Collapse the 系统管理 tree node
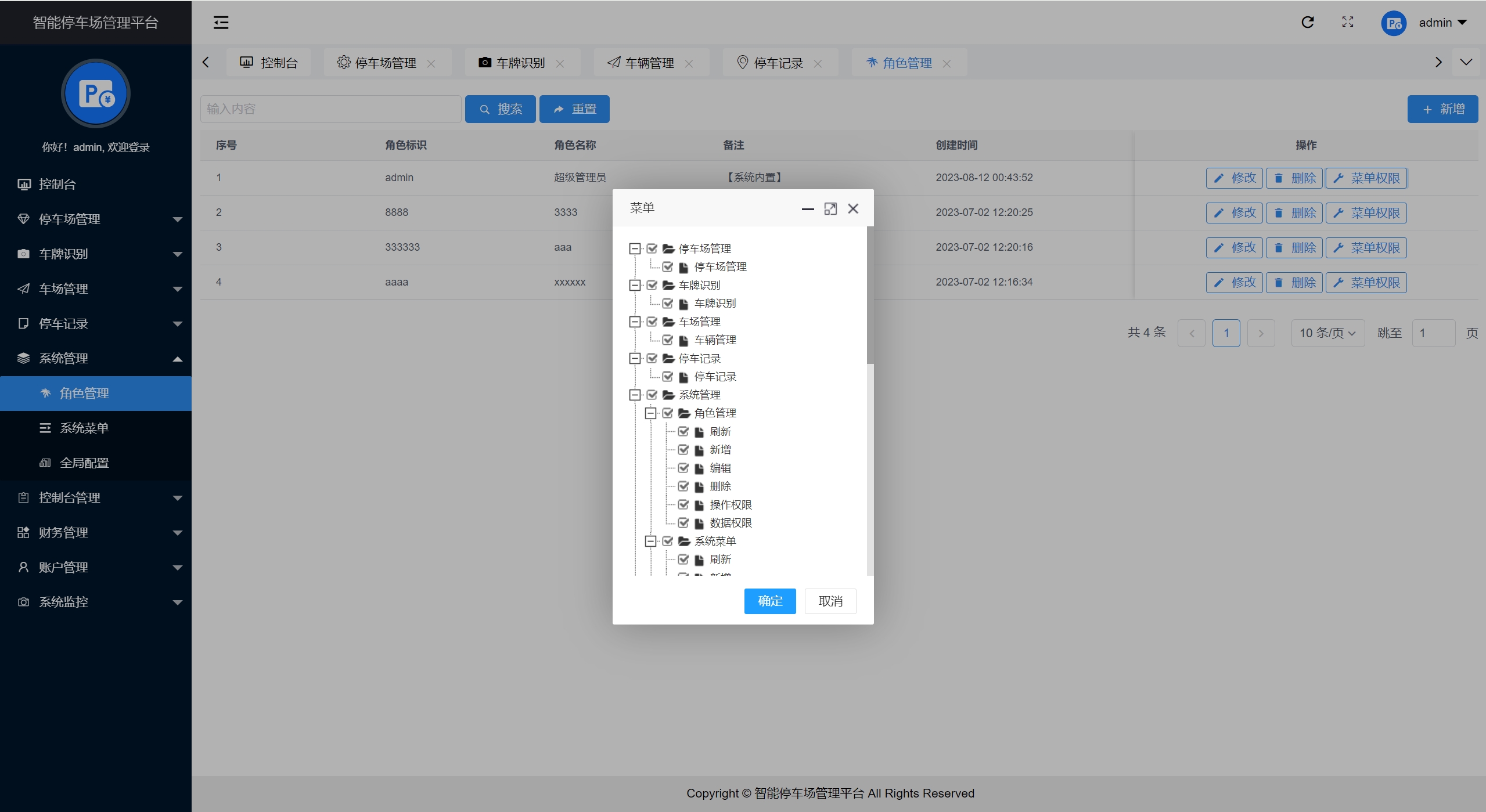The image size is (1486, 812). (x=635, y=395)
